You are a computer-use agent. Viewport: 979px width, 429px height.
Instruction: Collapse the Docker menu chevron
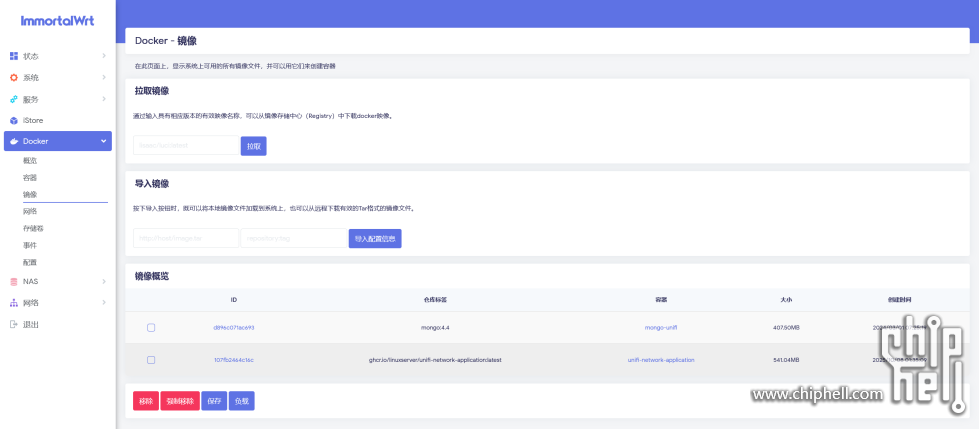click(x=103, y=142)
